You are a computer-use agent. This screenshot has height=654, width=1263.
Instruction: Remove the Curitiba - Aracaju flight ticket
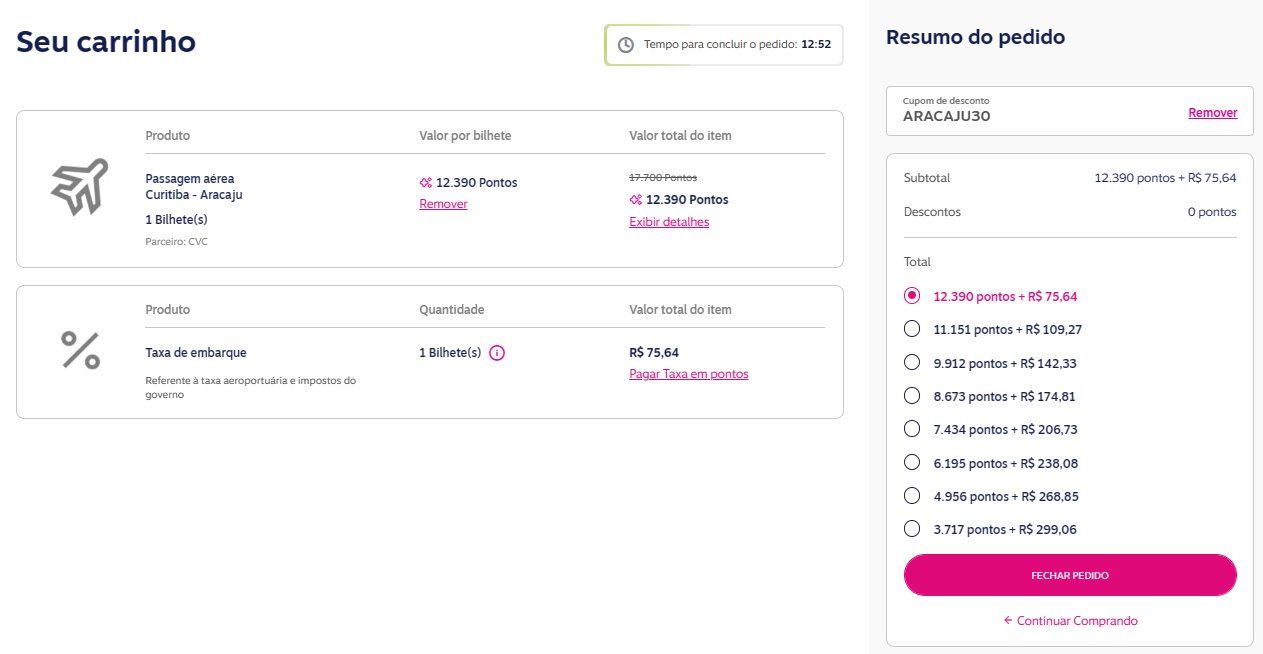443,204
